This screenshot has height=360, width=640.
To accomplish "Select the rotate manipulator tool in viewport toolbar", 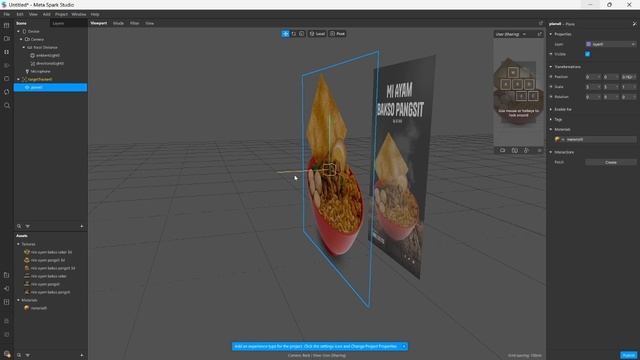I will [293, 34].
